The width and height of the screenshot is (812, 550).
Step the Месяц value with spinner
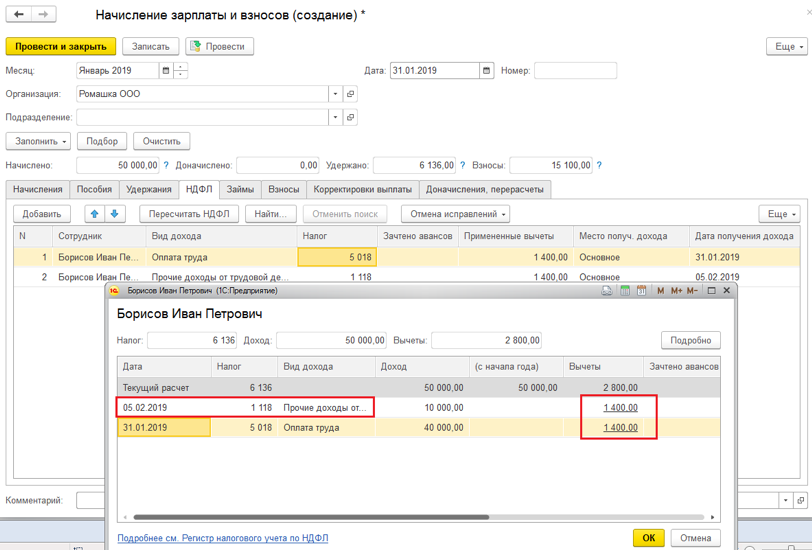[181, 70]
